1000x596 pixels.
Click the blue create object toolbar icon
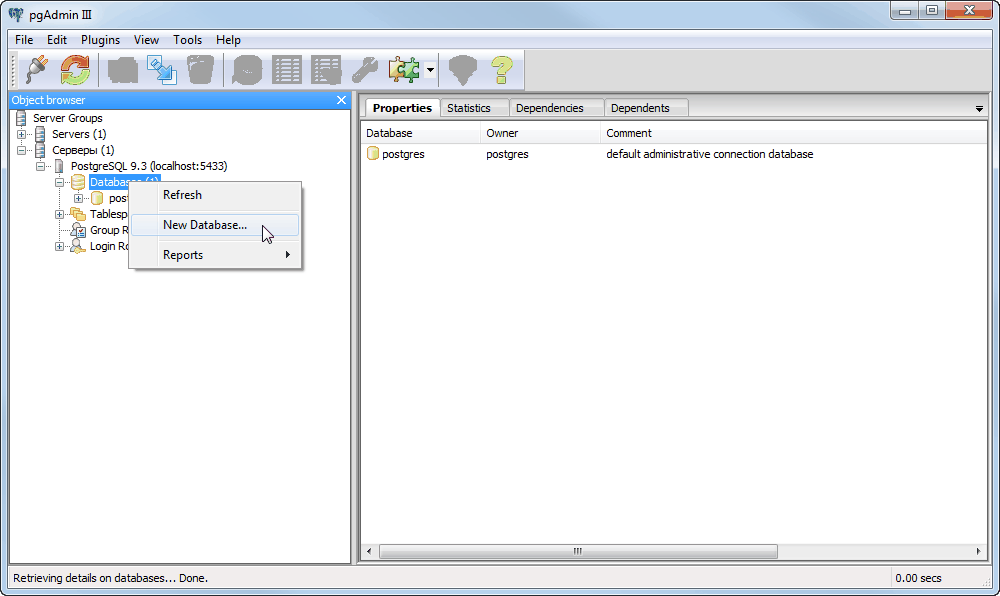pyautogui.click(x=161, y=70)
